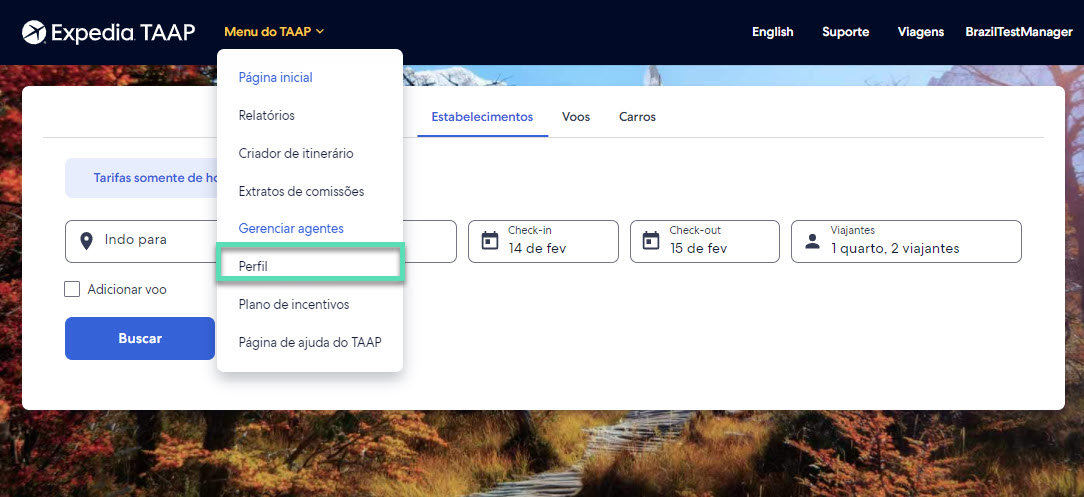Enable the Adicionar voo checkbox

pyautogui.click(x=72, y=289)
